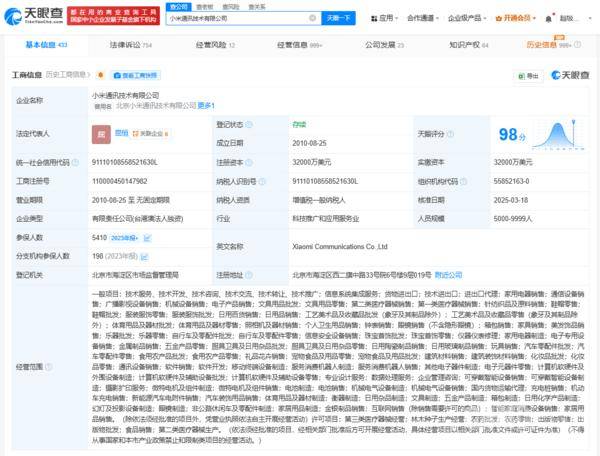Click the establishment date 2010-08-25

coord(310,143)
